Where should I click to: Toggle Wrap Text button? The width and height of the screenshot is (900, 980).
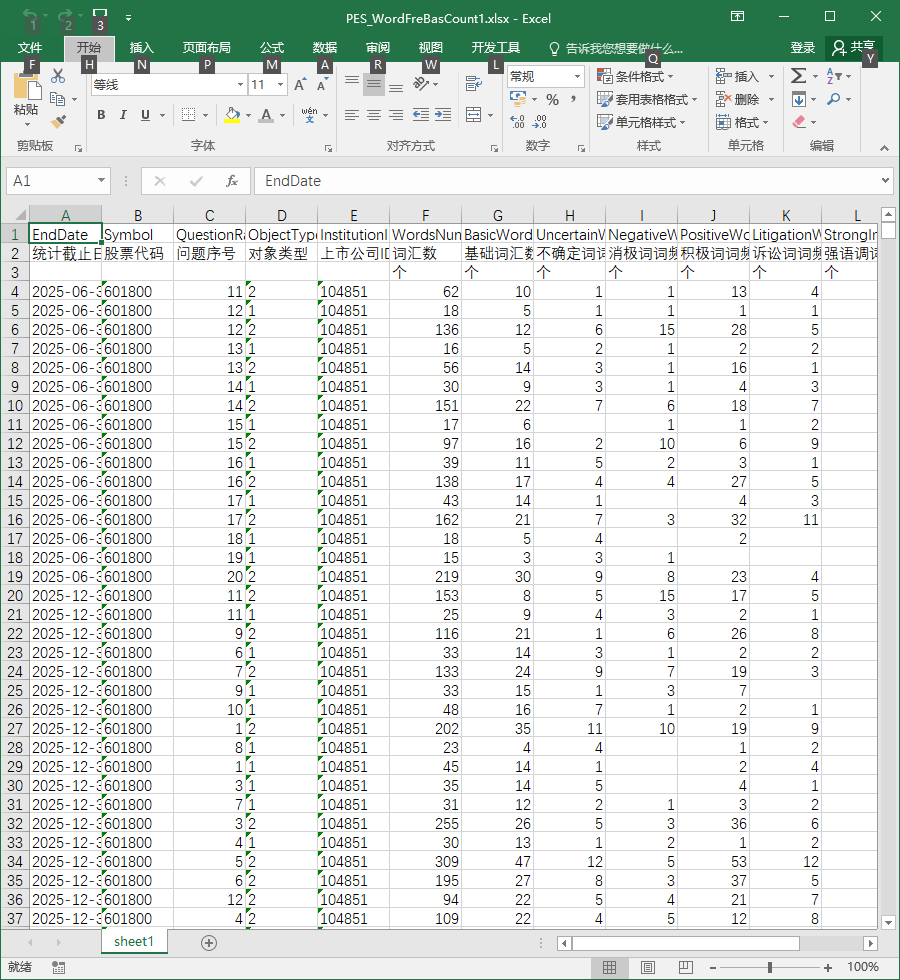(474, 83)
